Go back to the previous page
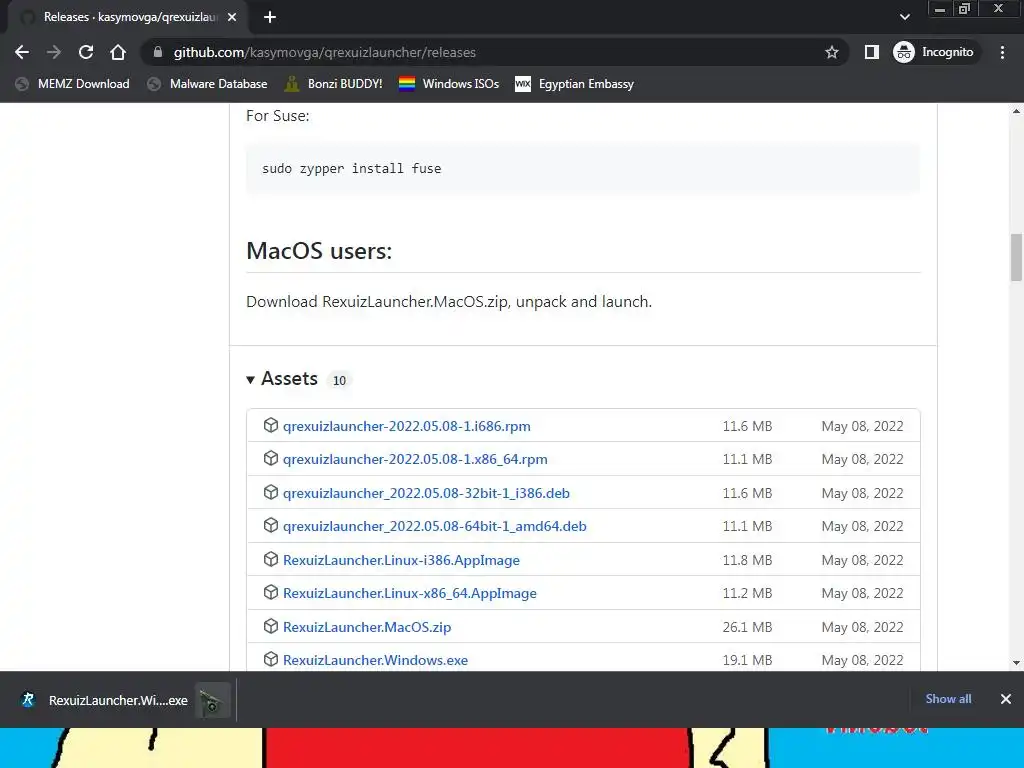1024x768 pixels. point(22,52)
